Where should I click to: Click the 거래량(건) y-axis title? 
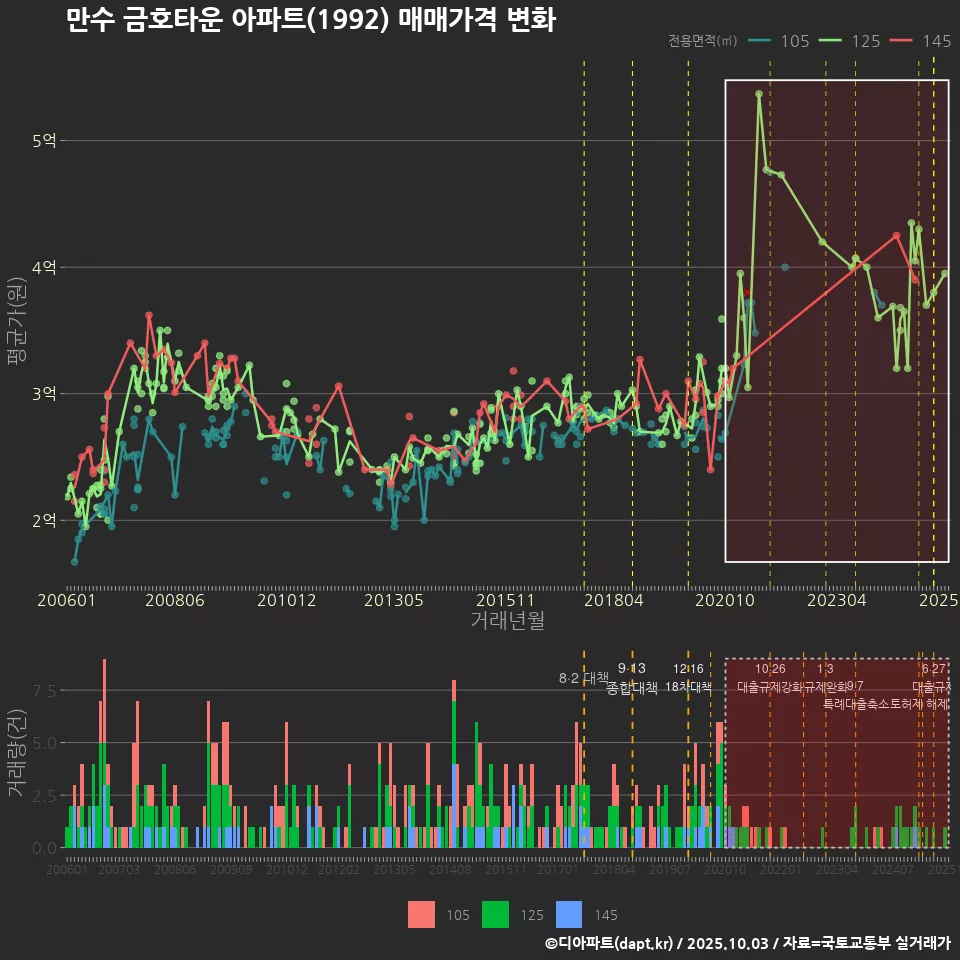(17, 753)
